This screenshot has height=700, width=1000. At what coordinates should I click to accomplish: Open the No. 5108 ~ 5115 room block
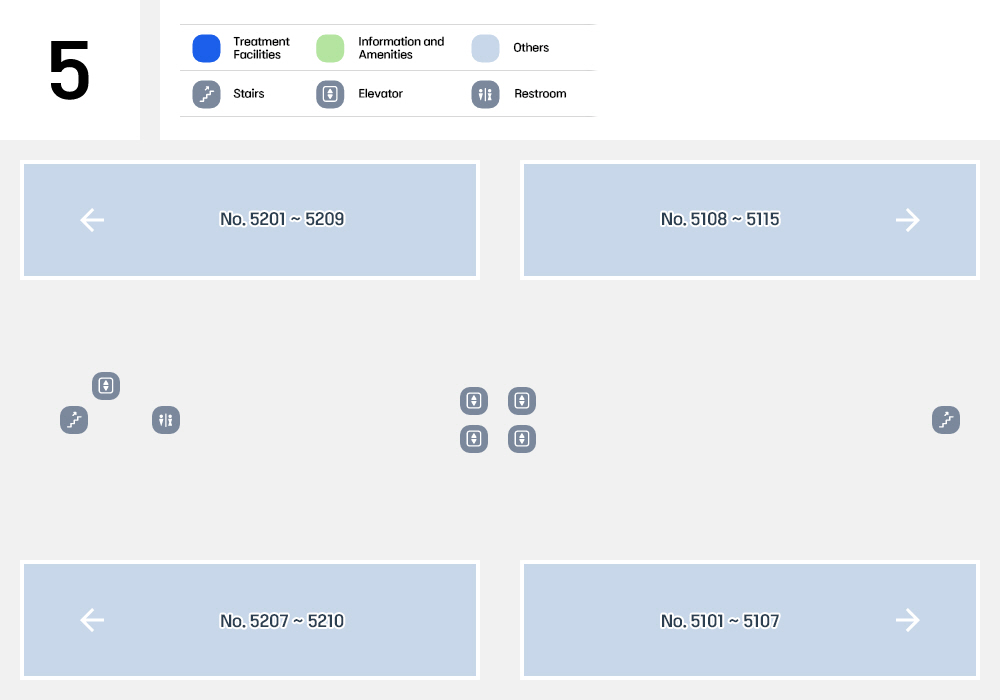click(x=750, y=220)
